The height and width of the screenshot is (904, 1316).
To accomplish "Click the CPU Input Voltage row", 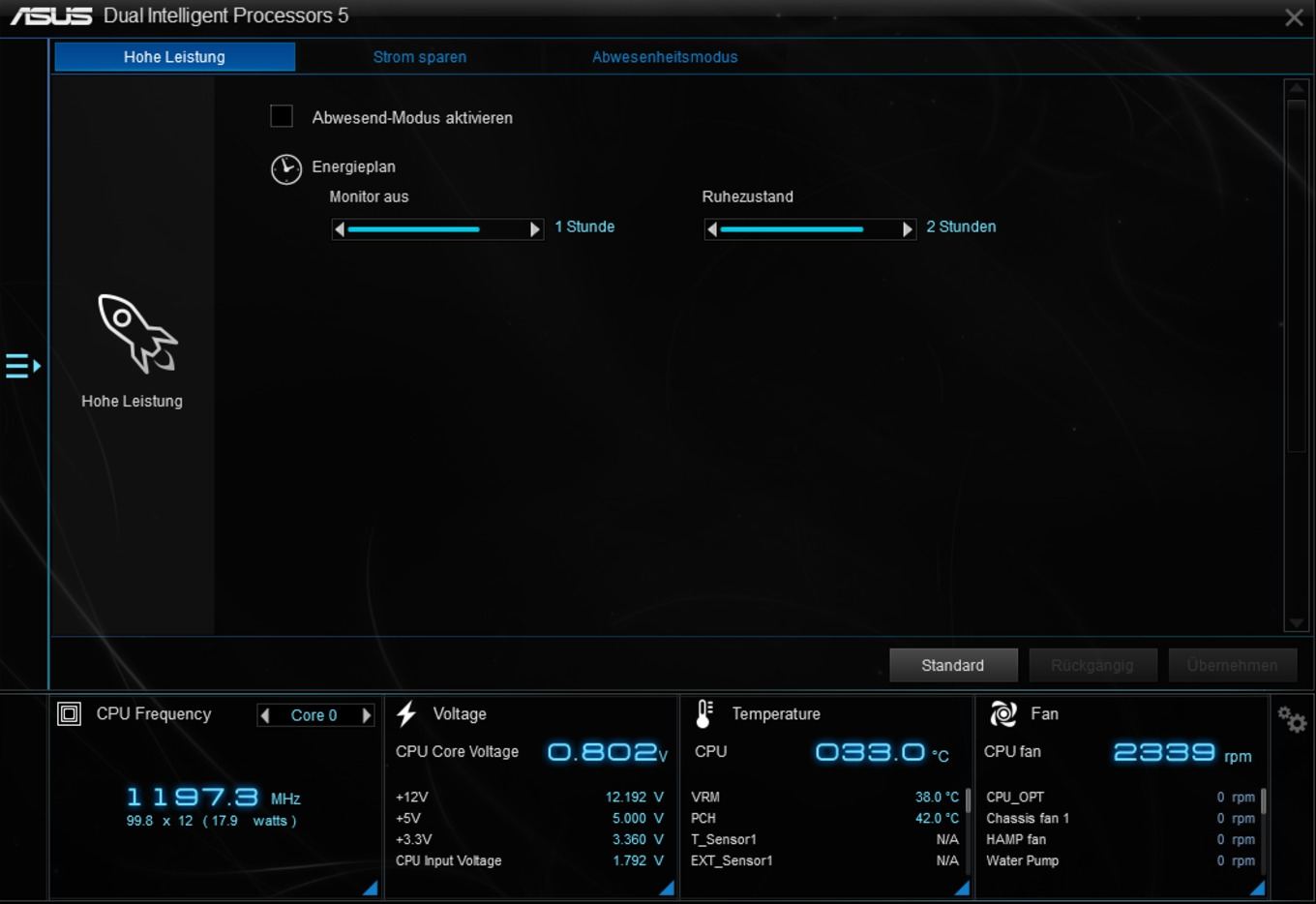I will pos(529,861).
